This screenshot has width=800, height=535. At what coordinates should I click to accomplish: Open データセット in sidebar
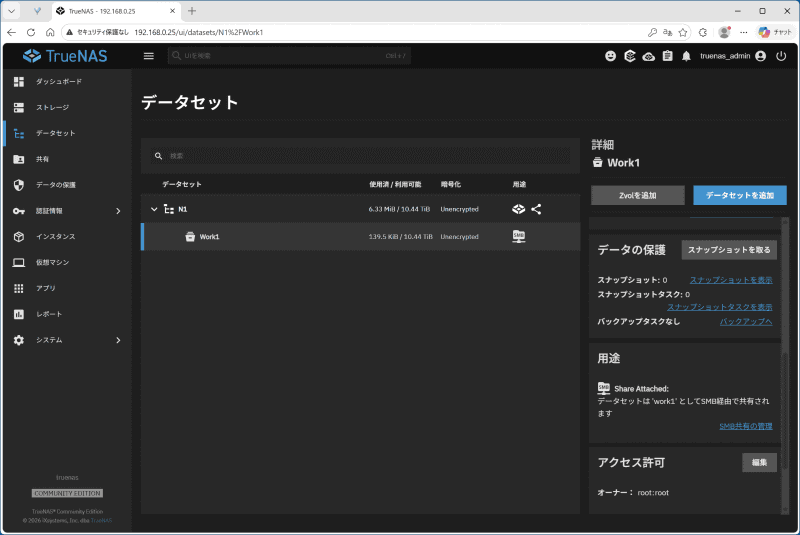(x=67, y=133)
